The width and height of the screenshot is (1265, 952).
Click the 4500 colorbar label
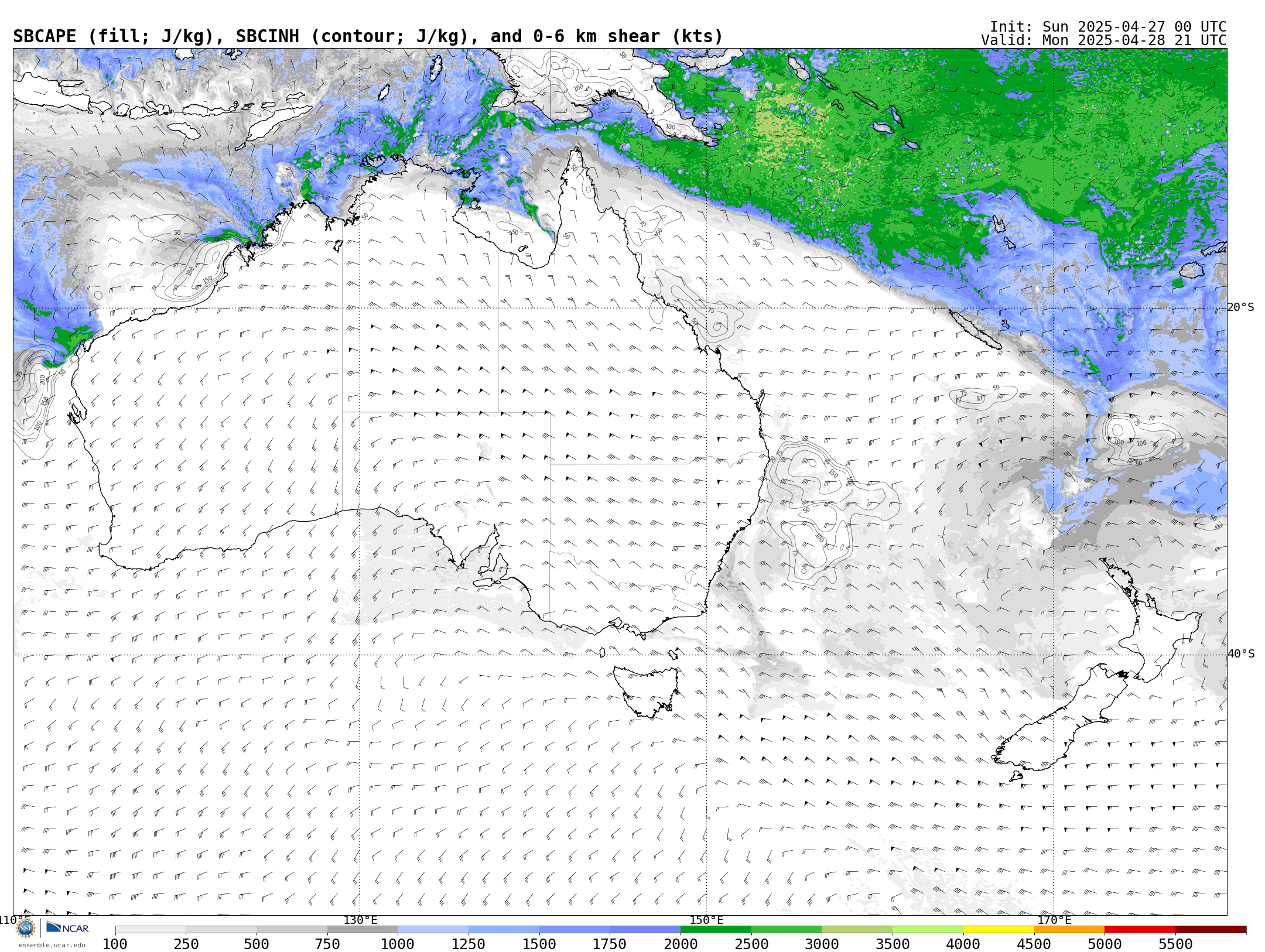(x=1034, y=944)
